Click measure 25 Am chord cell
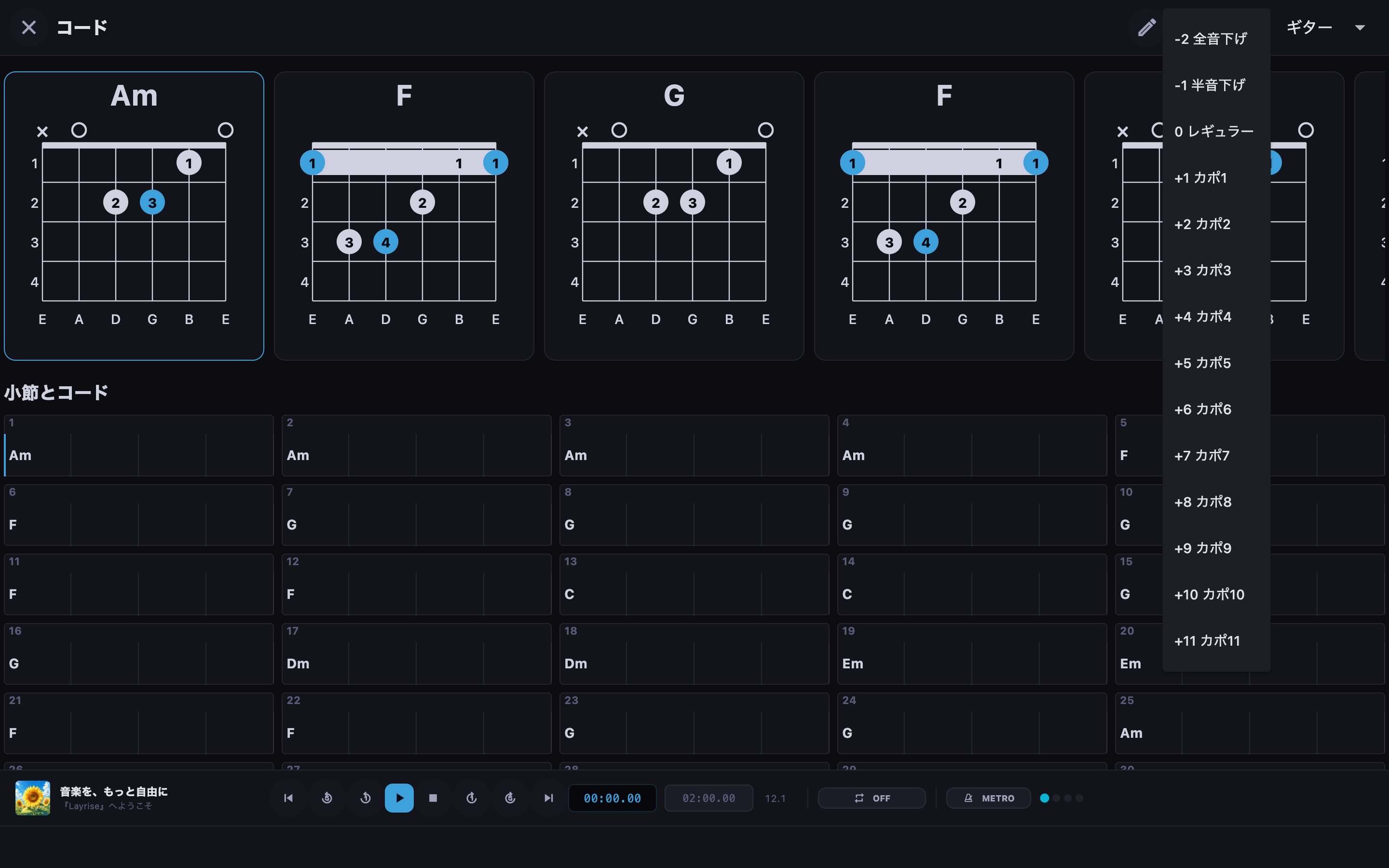The image size is (1389, 868). pos(1250,723)
